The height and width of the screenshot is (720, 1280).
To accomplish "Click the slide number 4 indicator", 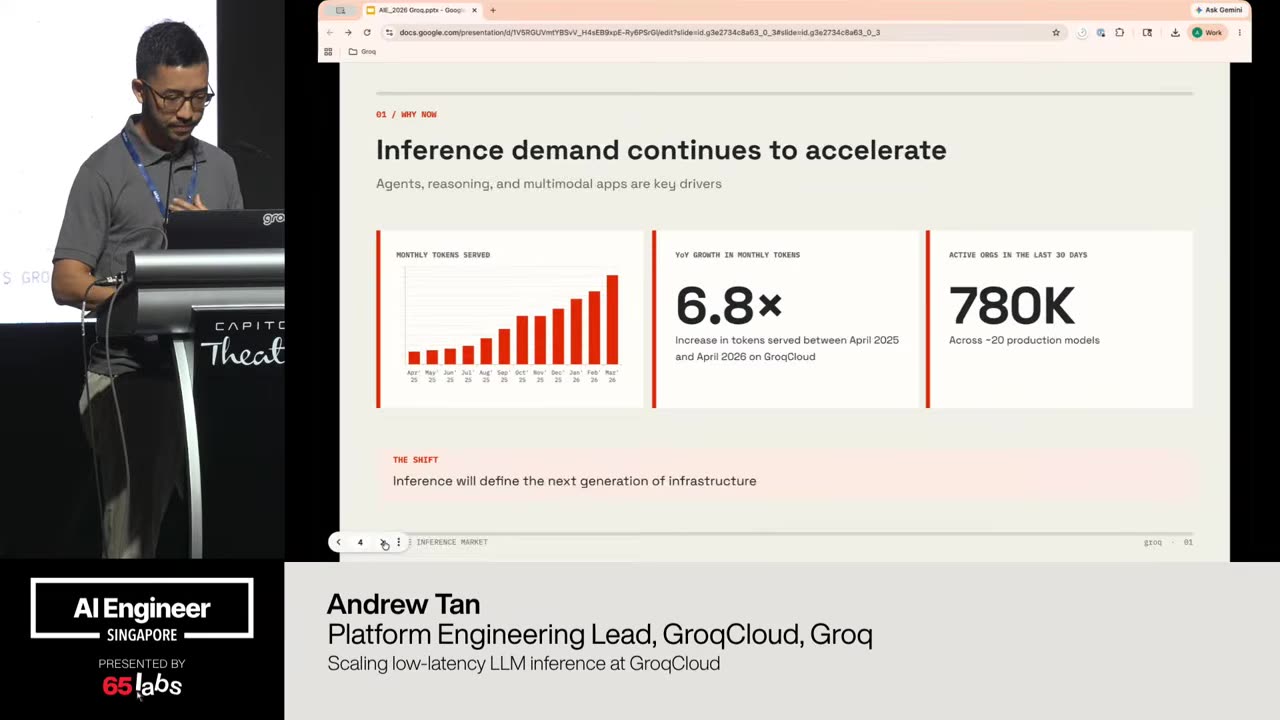I will [360, 542].
